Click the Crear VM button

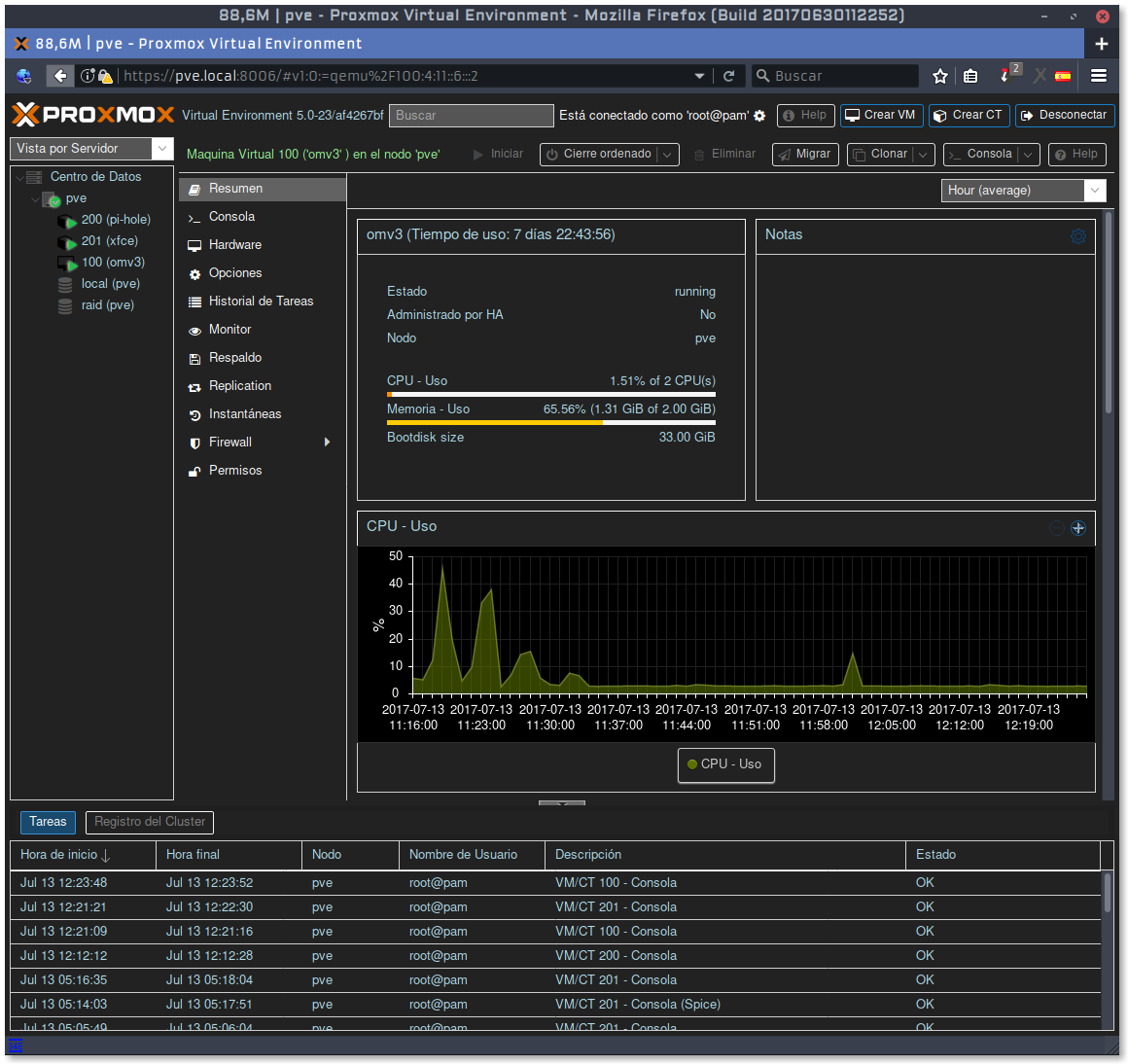[881, 115]
